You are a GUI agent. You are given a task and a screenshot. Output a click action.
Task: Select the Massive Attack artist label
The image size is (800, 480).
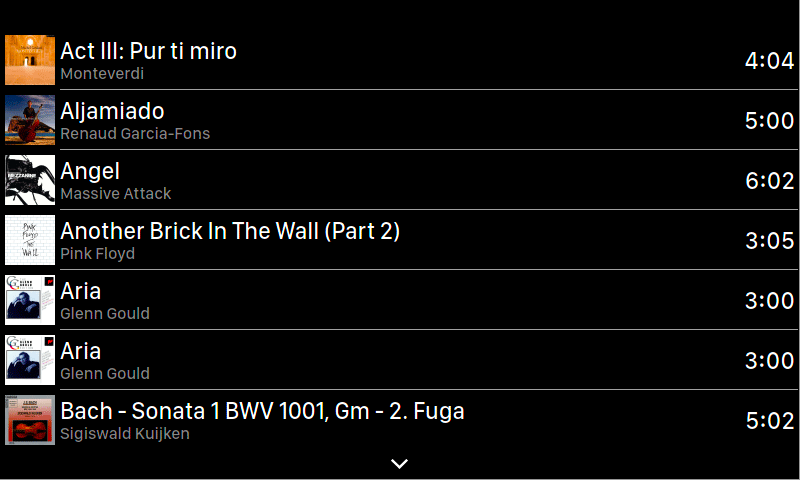pos(116,194)
